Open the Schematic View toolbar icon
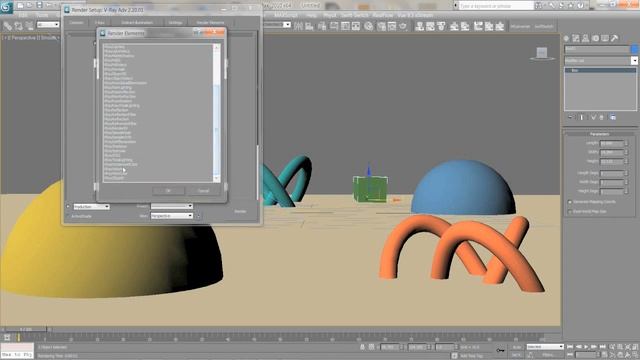 pos(356,27)
